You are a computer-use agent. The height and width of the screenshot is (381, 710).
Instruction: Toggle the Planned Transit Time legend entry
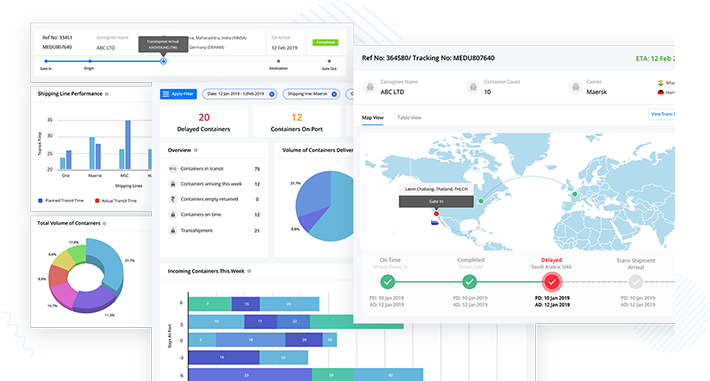61,201
